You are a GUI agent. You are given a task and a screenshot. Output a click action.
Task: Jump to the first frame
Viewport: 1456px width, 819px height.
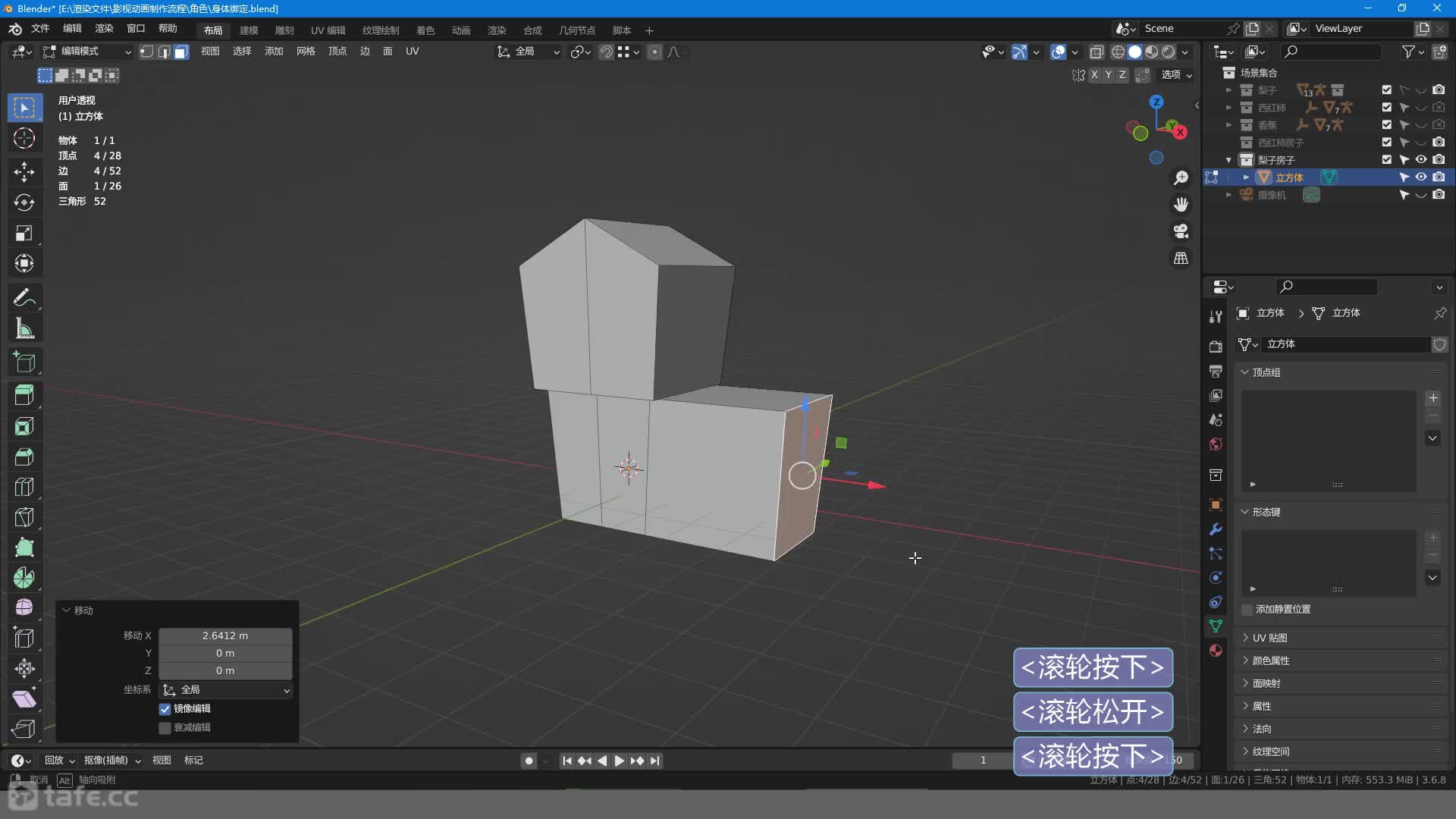click(x=566, y=761)
